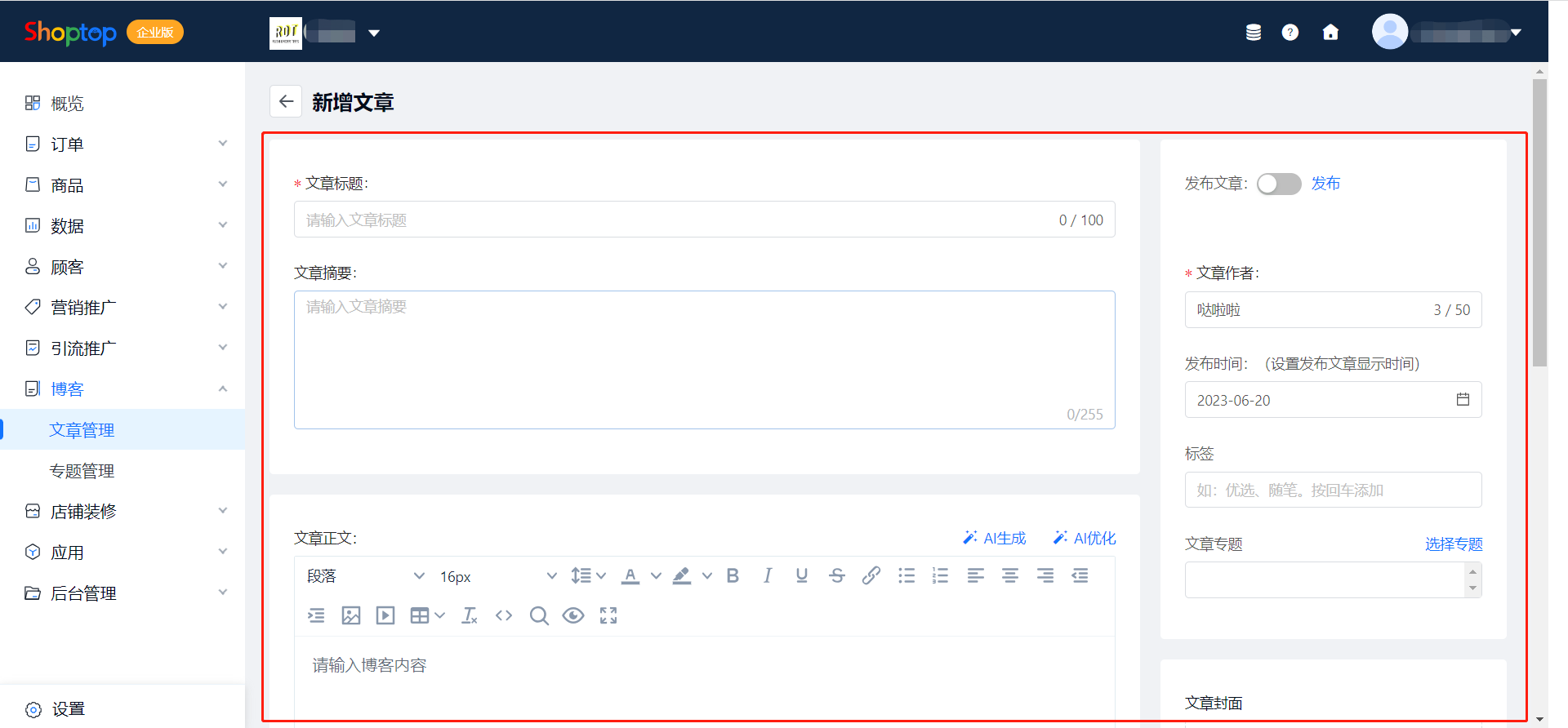The height and width of the screenshot is (728, 1568).
Task: Click AI优化 to optimize content
Action: [1085, 538]
